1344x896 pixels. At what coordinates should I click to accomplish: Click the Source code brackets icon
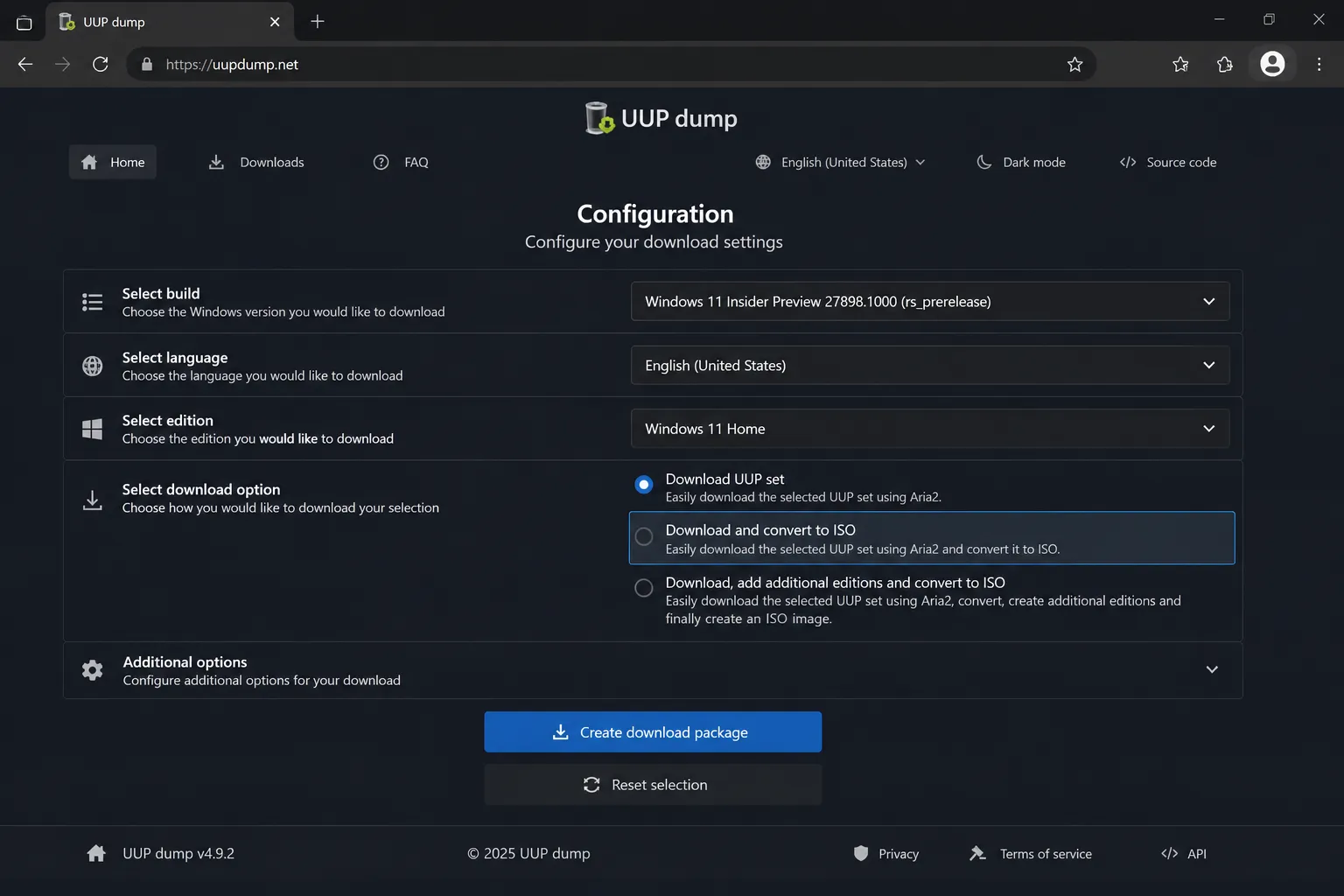(x=1128, y=162)
